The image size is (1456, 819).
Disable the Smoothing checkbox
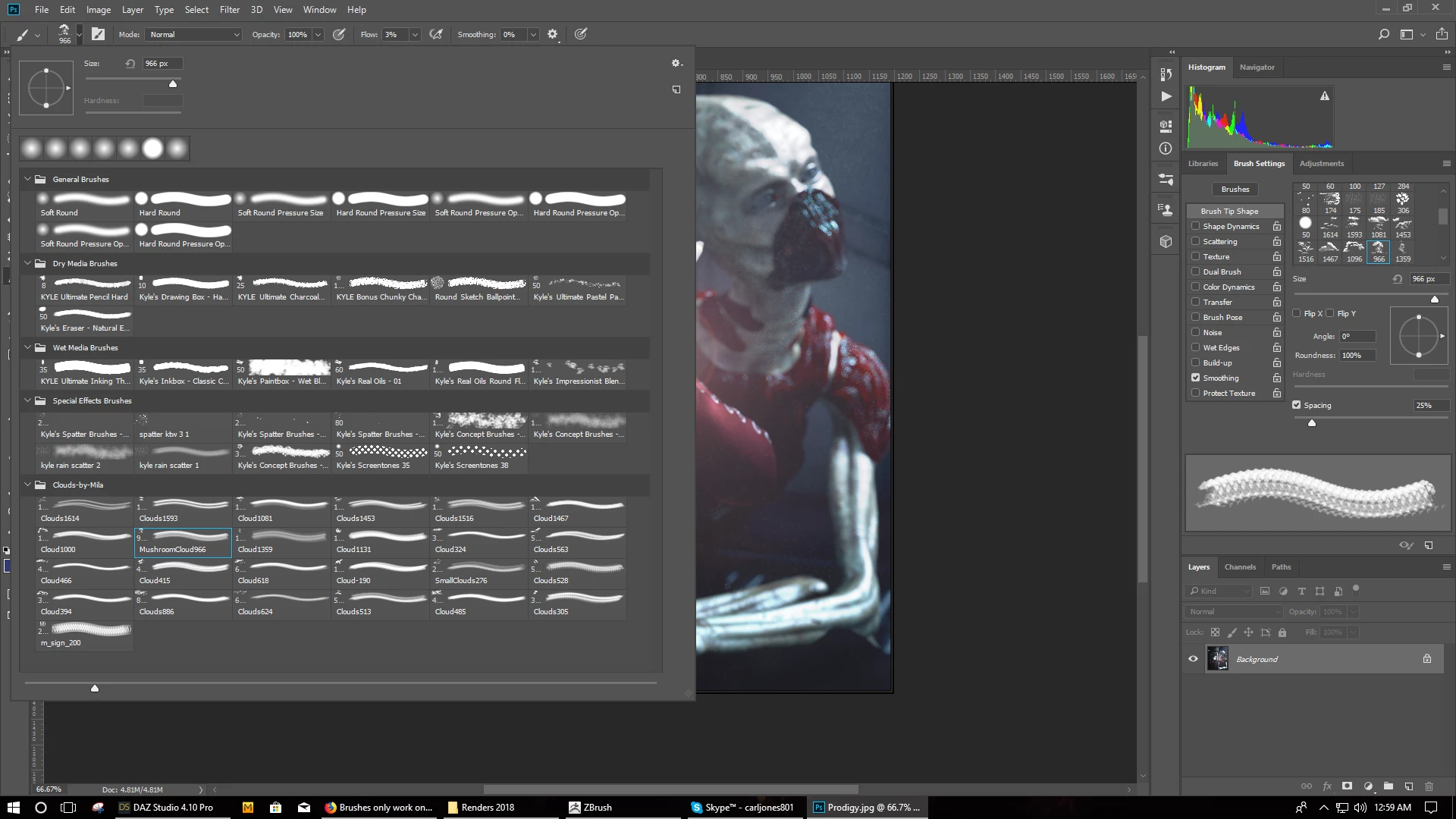point(1196,378)
